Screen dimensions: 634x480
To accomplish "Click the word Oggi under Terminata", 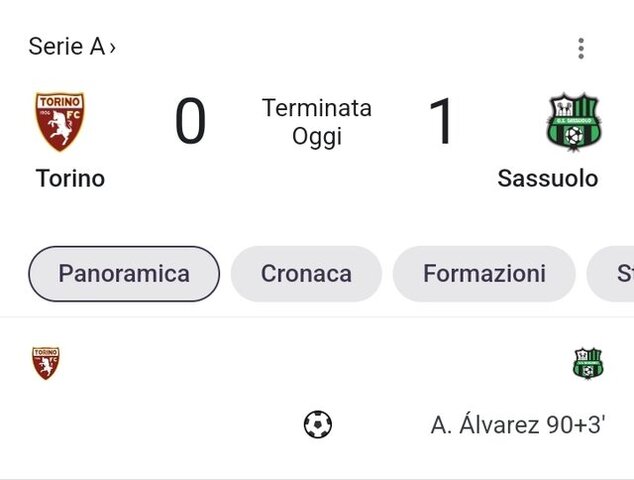I will [x=317, y=137].
